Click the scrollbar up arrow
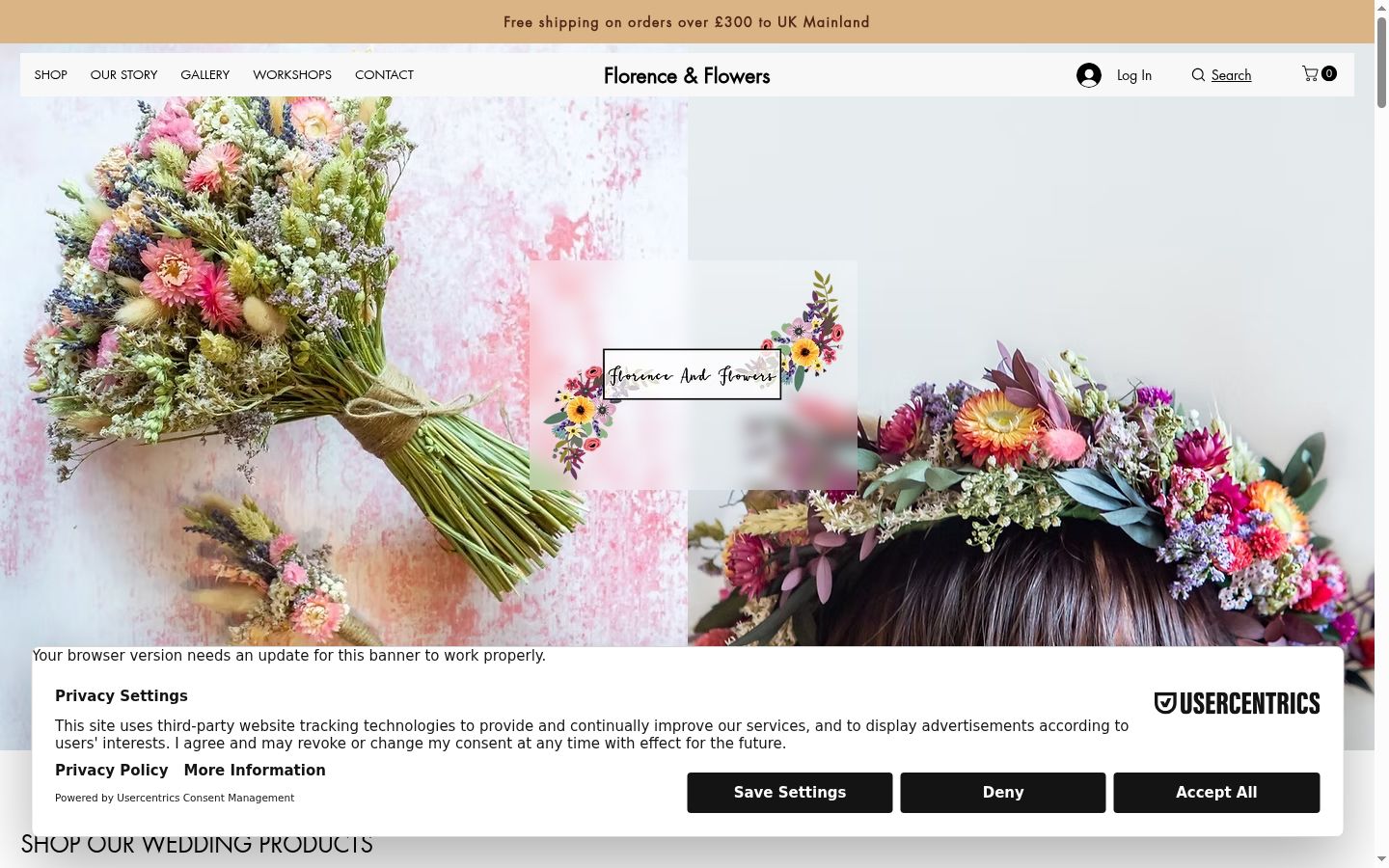The width and height of the screenshot is (1389, 868). (x=1381, y=8)
